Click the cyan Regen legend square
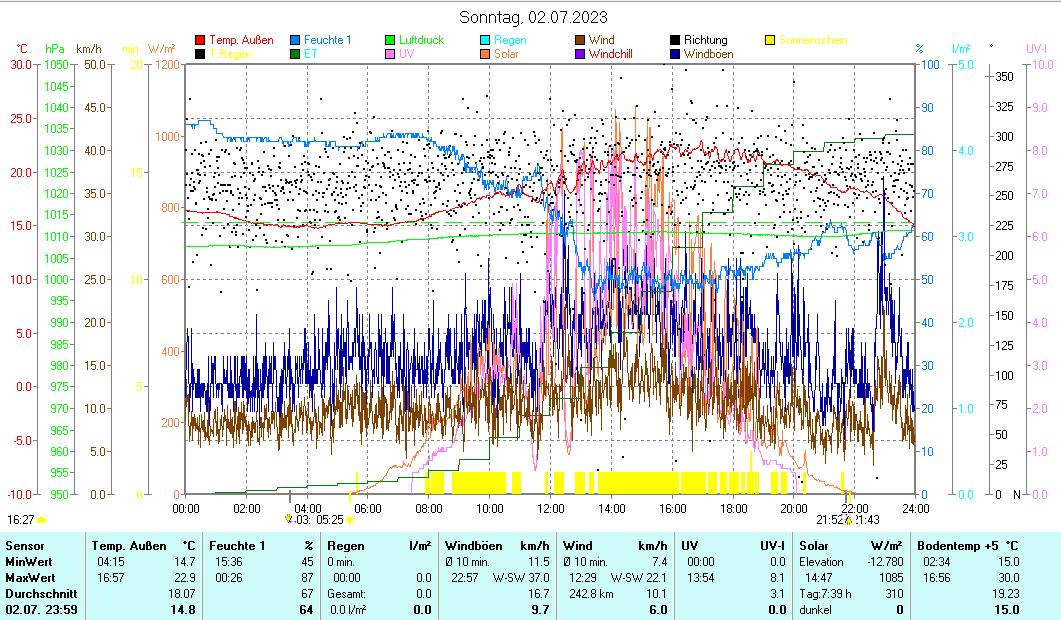This screenshot has height=620, width=1061. point(485,41)
